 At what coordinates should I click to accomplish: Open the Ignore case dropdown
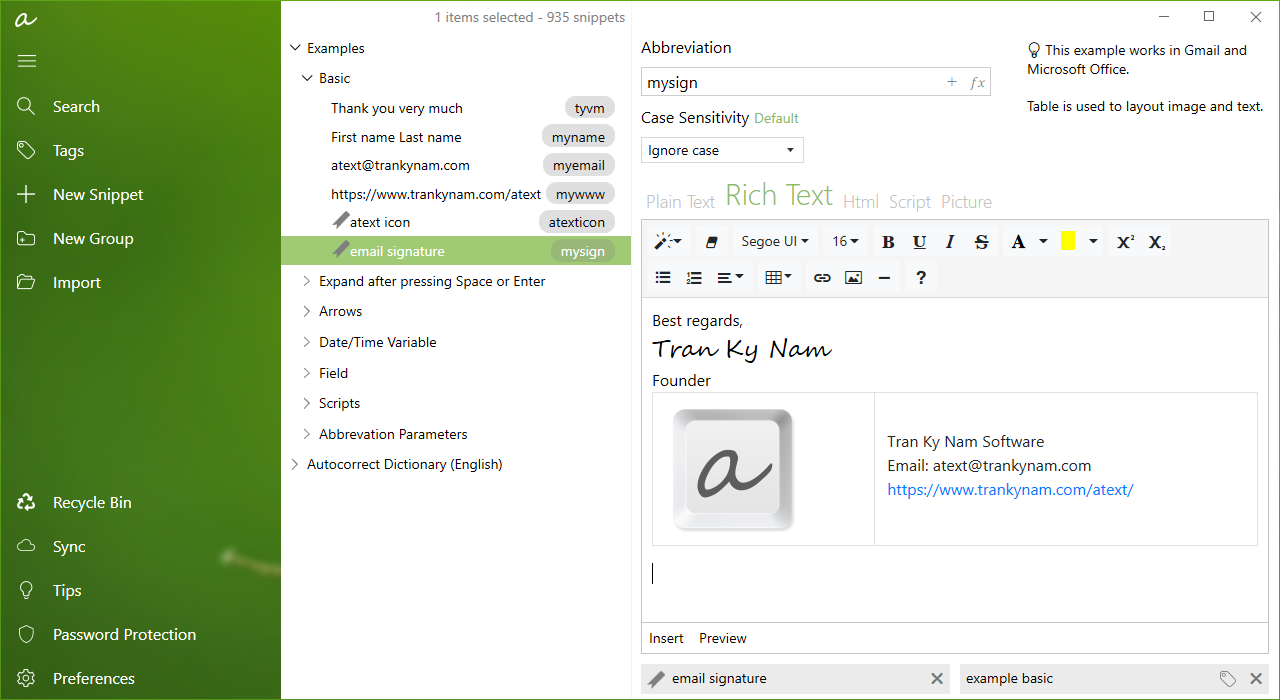coord(722,150)
